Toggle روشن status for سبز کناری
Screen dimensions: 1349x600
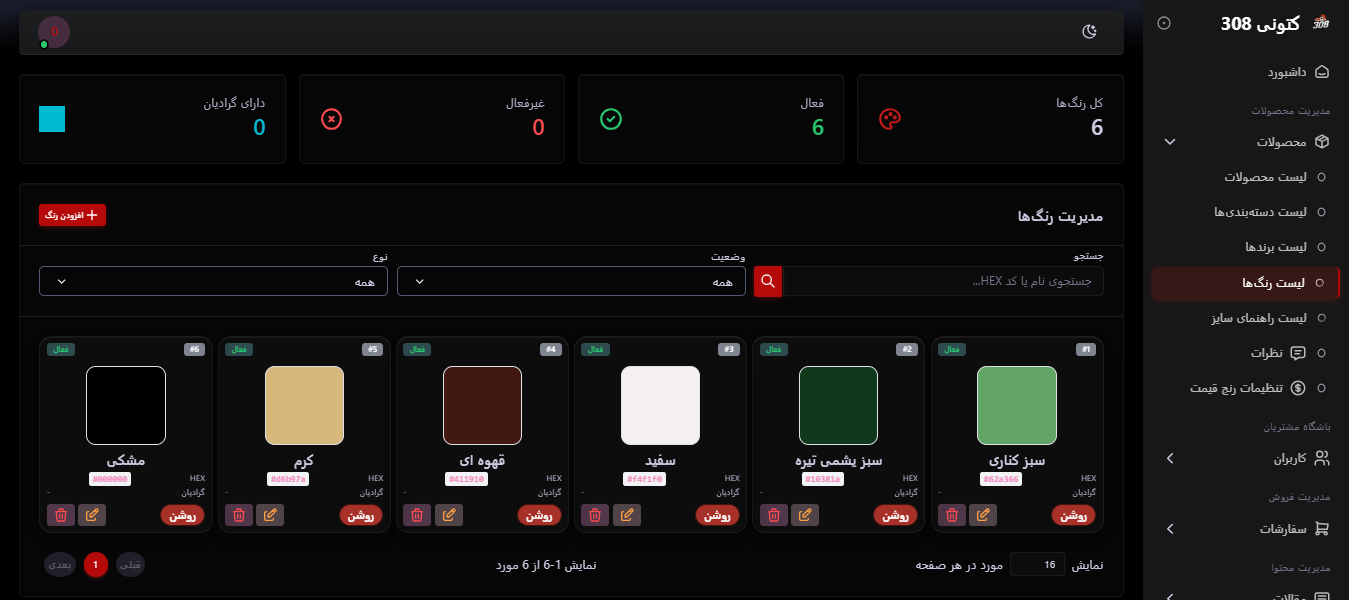(x=1074, y=515)
